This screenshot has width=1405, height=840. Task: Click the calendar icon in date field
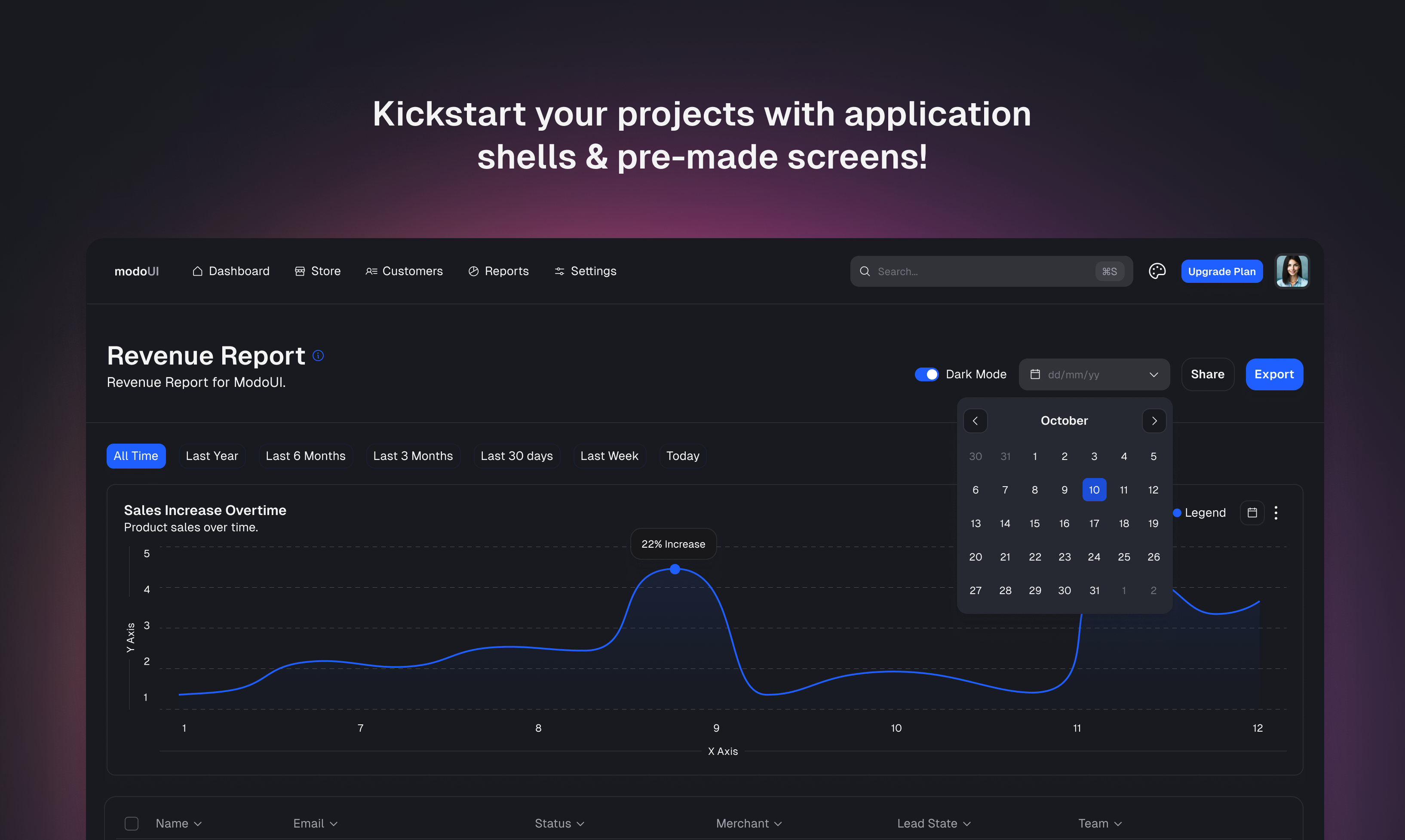coord(1035,374)
